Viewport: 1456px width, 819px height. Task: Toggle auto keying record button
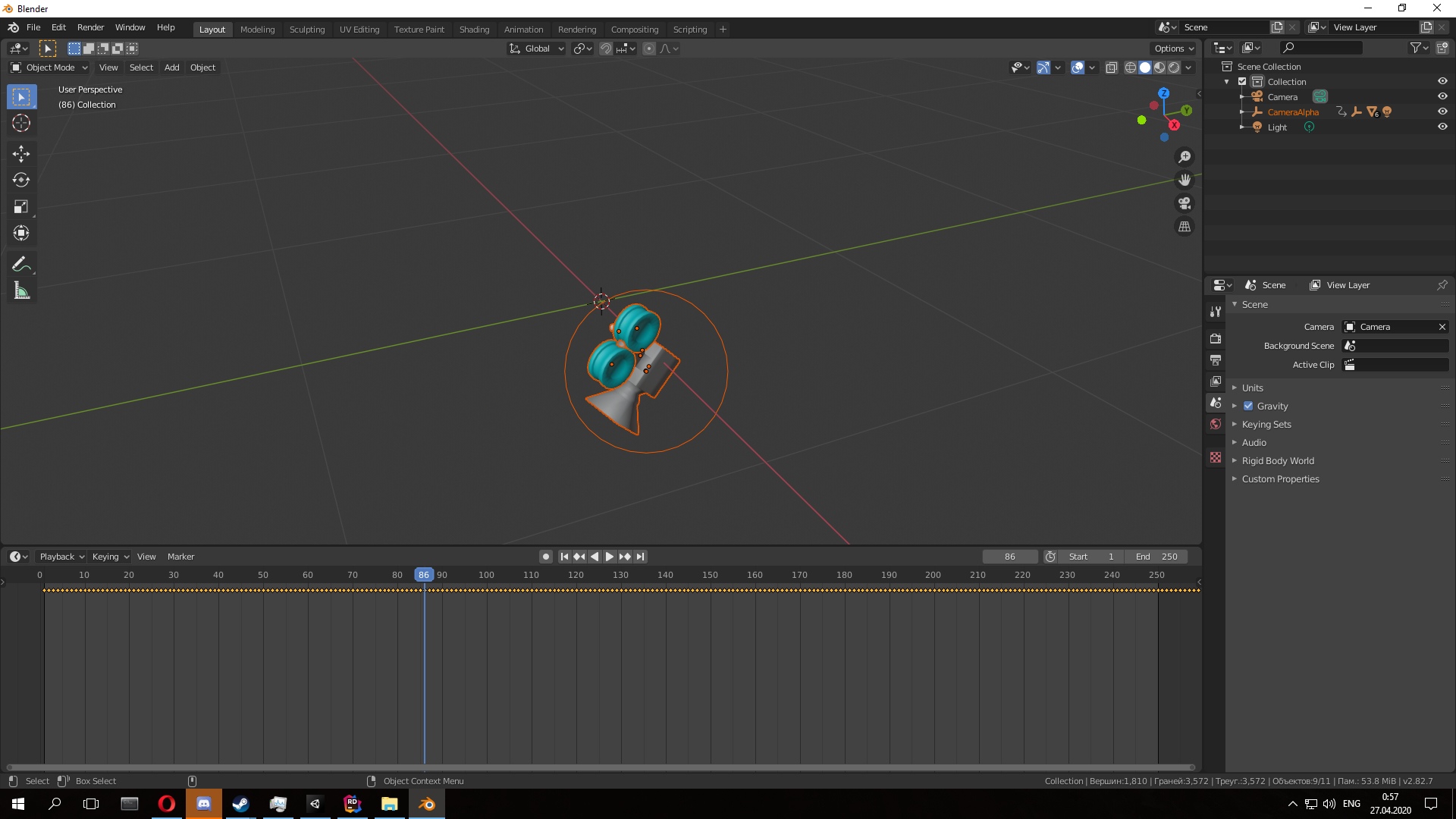tap(546, 557)
